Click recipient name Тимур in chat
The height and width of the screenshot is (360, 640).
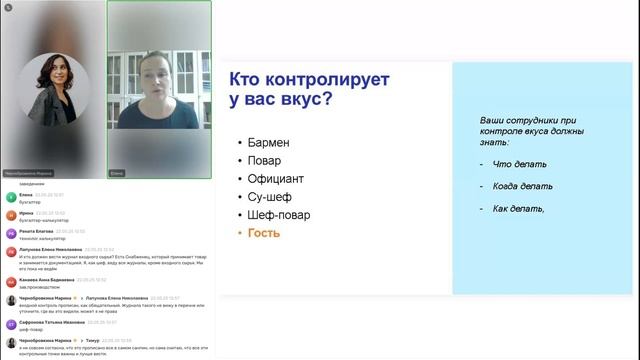point(93,340)
